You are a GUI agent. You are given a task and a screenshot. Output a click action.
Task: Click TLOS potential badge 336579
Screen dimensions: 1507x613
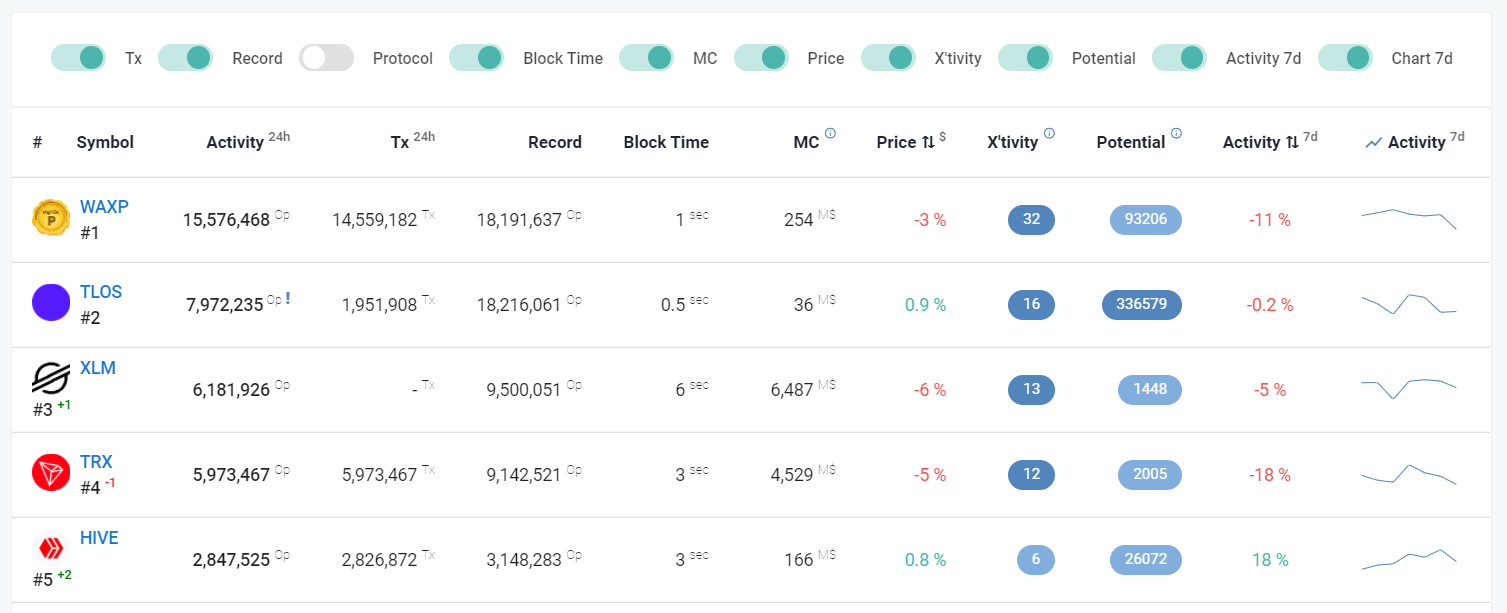coord(1142,304)
